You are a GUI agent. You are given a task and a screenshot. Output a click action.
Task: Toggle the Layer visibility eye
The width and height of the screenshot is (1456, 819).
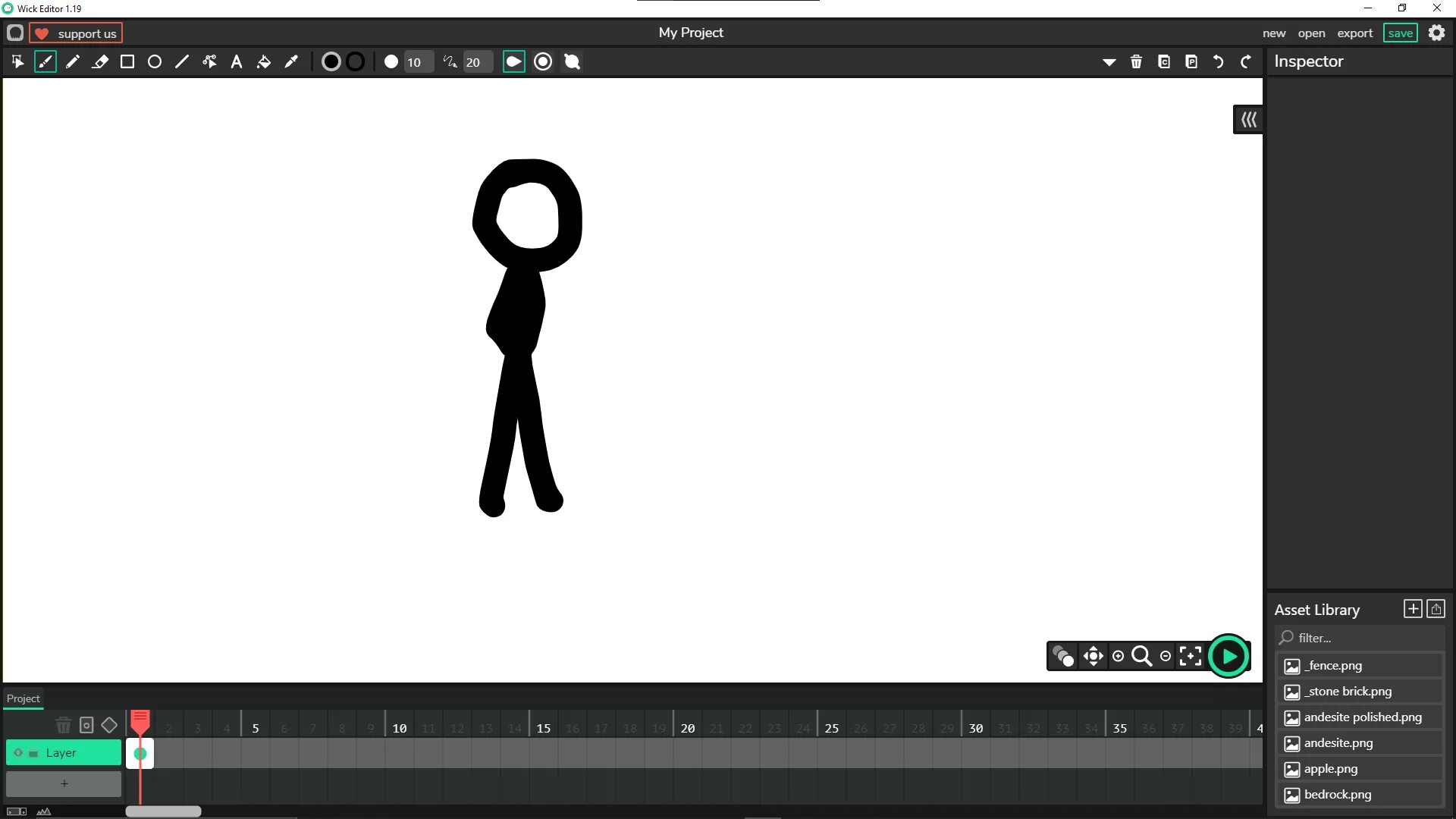[x=18, y=753]
